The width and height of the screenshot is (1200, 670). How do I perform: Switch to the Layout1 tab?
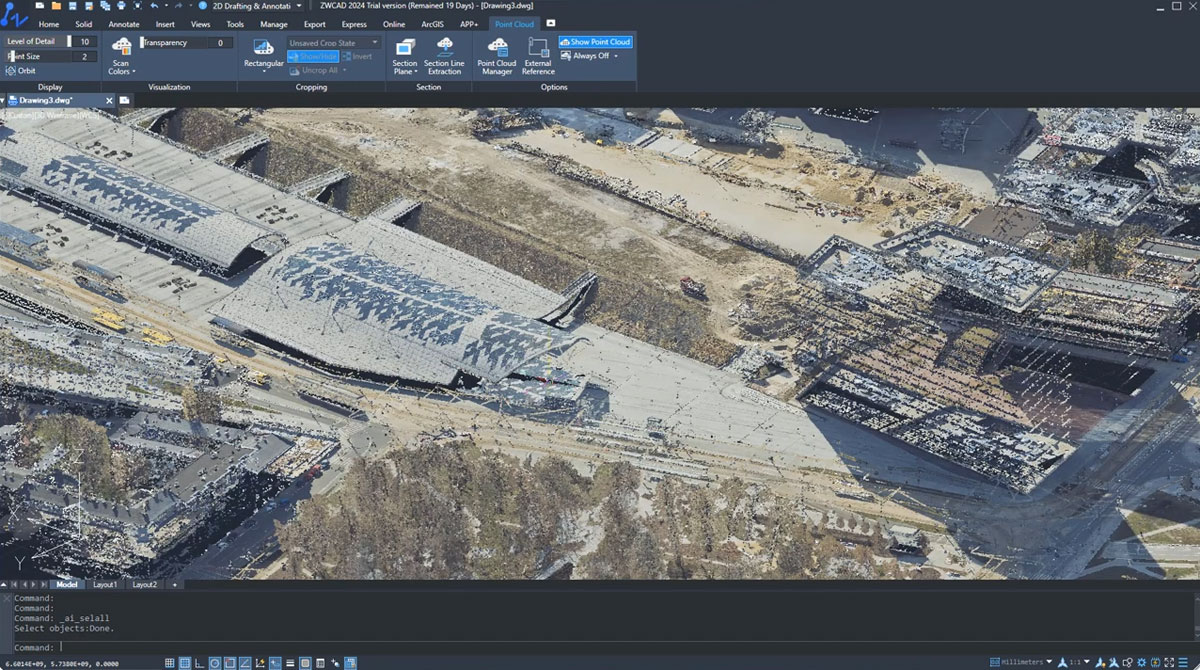tap(105, 585)
